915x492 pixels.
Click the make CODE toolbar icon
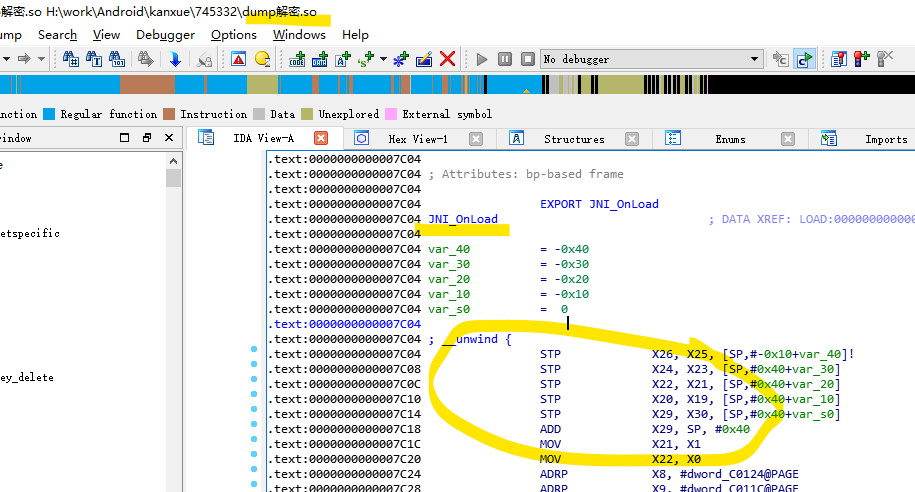(297, 59)
